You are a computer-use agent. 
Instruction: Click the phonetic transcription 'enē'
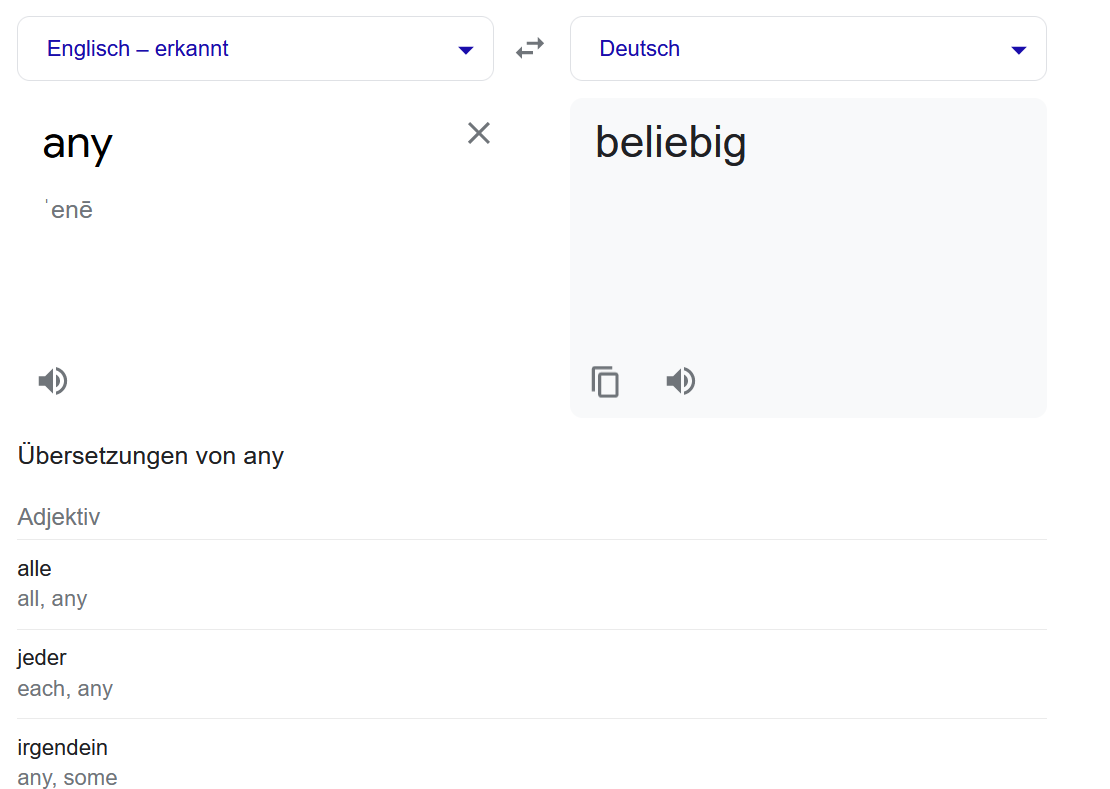point(69,209)
